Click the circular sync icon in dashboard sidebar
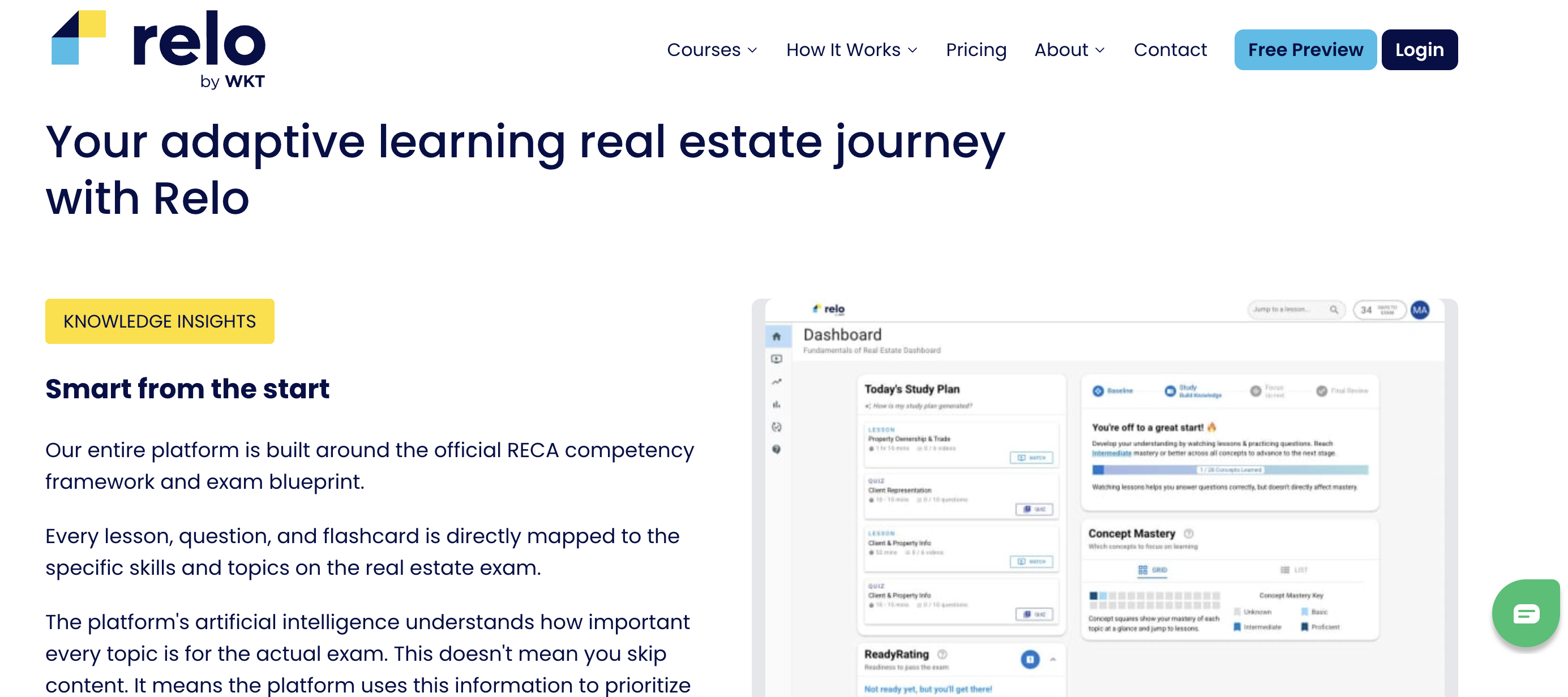 [777, 427]
